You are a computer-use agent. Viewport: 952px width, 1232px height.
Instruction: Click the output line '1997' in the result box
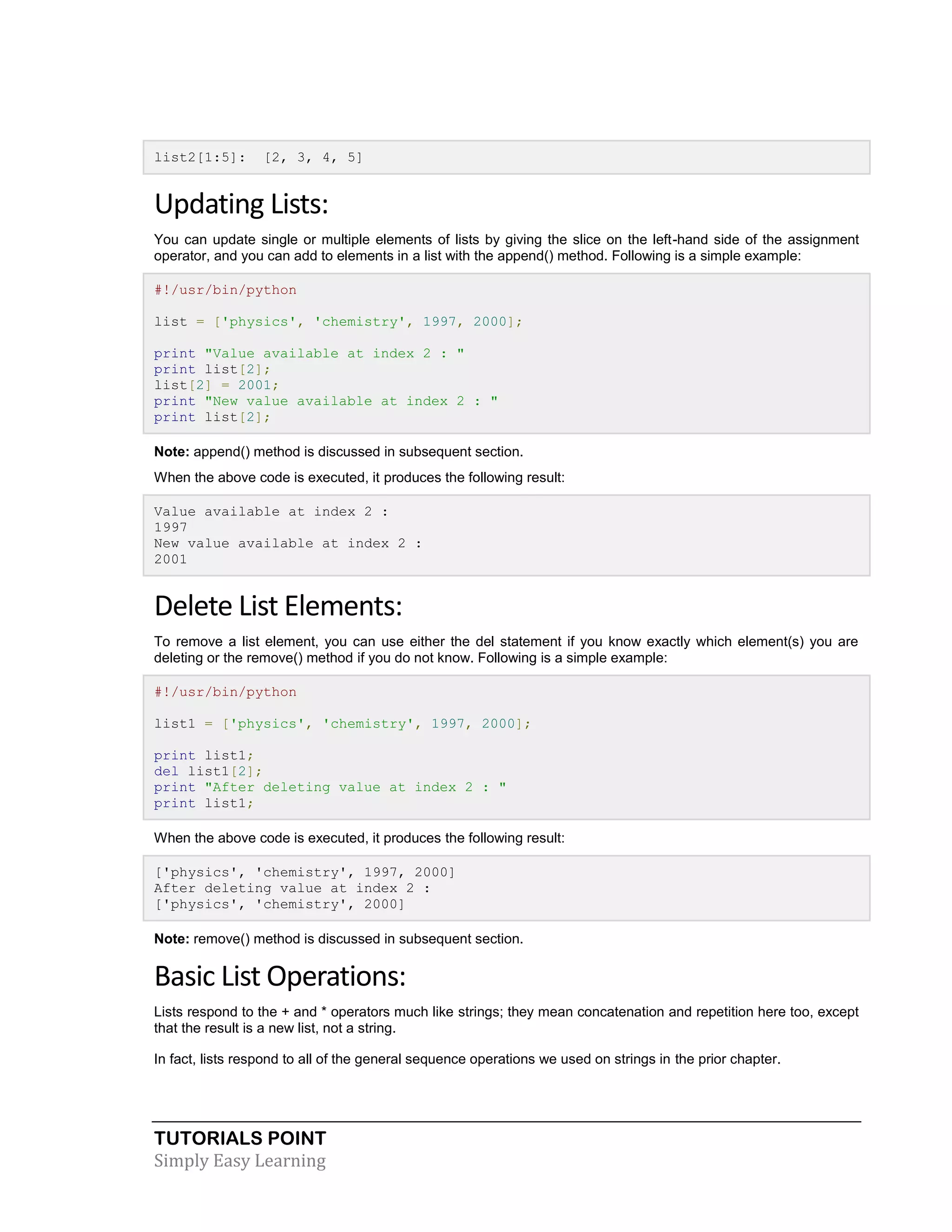170,528
